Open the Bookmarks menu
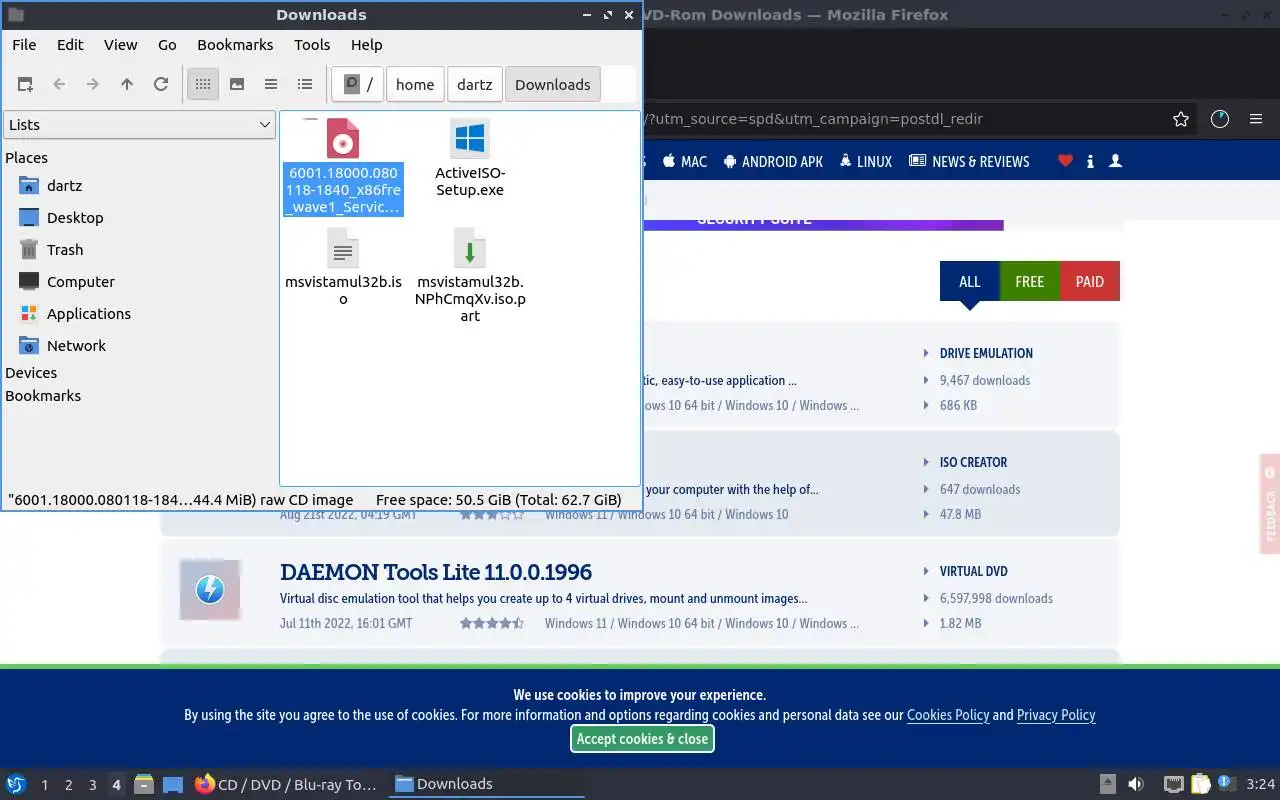 click(235, 45)
